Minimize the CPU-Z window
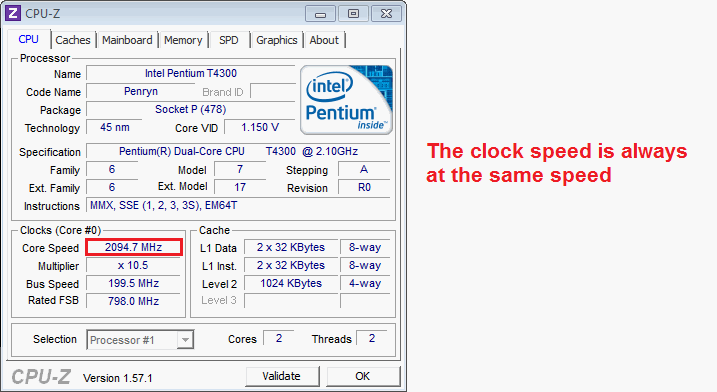The height and width of the screenshot is (392, 717). point(321,14)
